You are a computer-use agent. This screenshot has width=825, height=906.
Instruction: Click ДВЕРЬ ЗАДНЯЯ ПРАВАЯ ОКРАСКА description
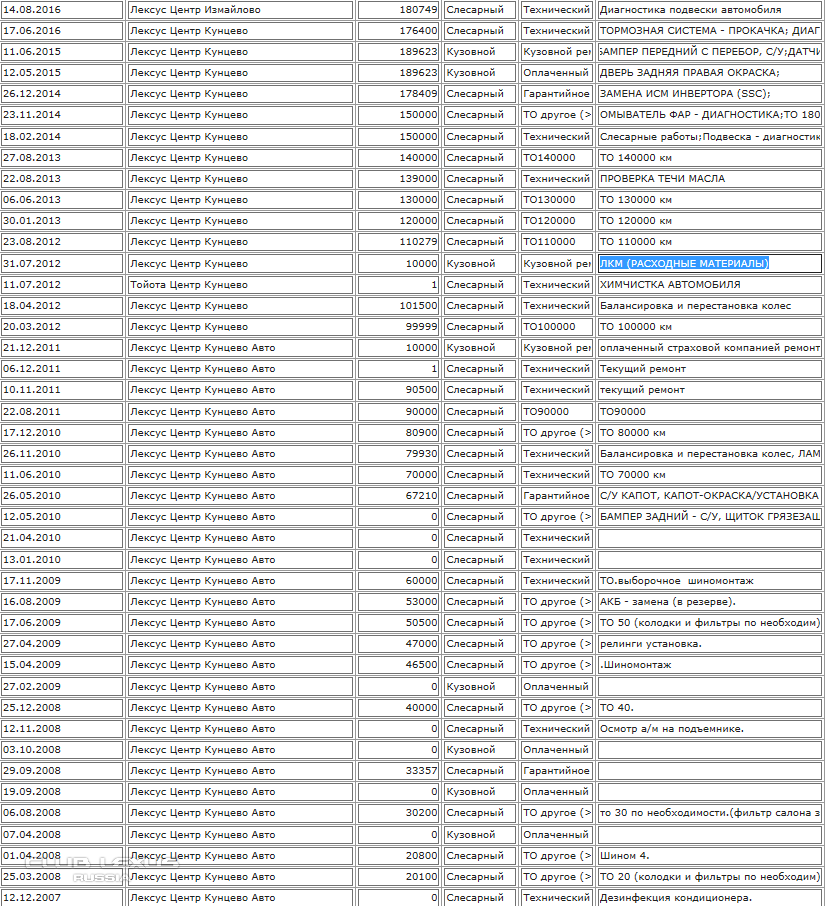[x=709, y=73]
